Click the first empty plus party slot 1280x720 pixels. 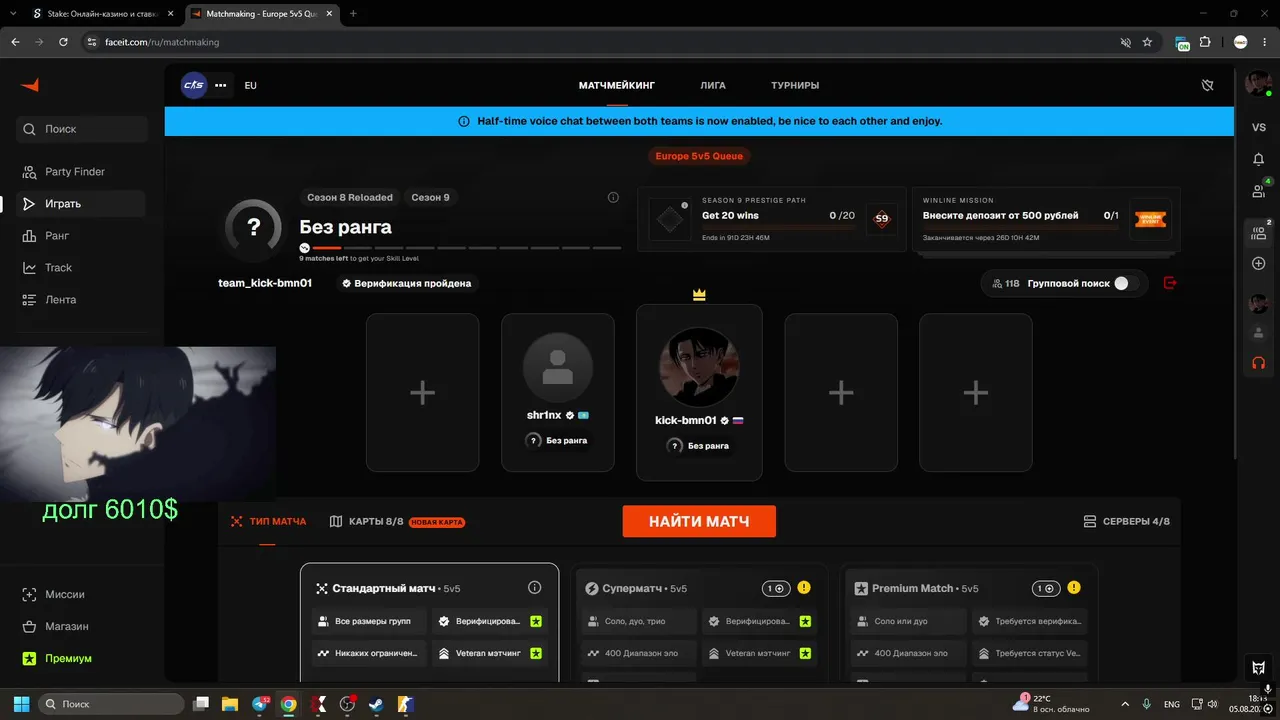tap(422, 393)
